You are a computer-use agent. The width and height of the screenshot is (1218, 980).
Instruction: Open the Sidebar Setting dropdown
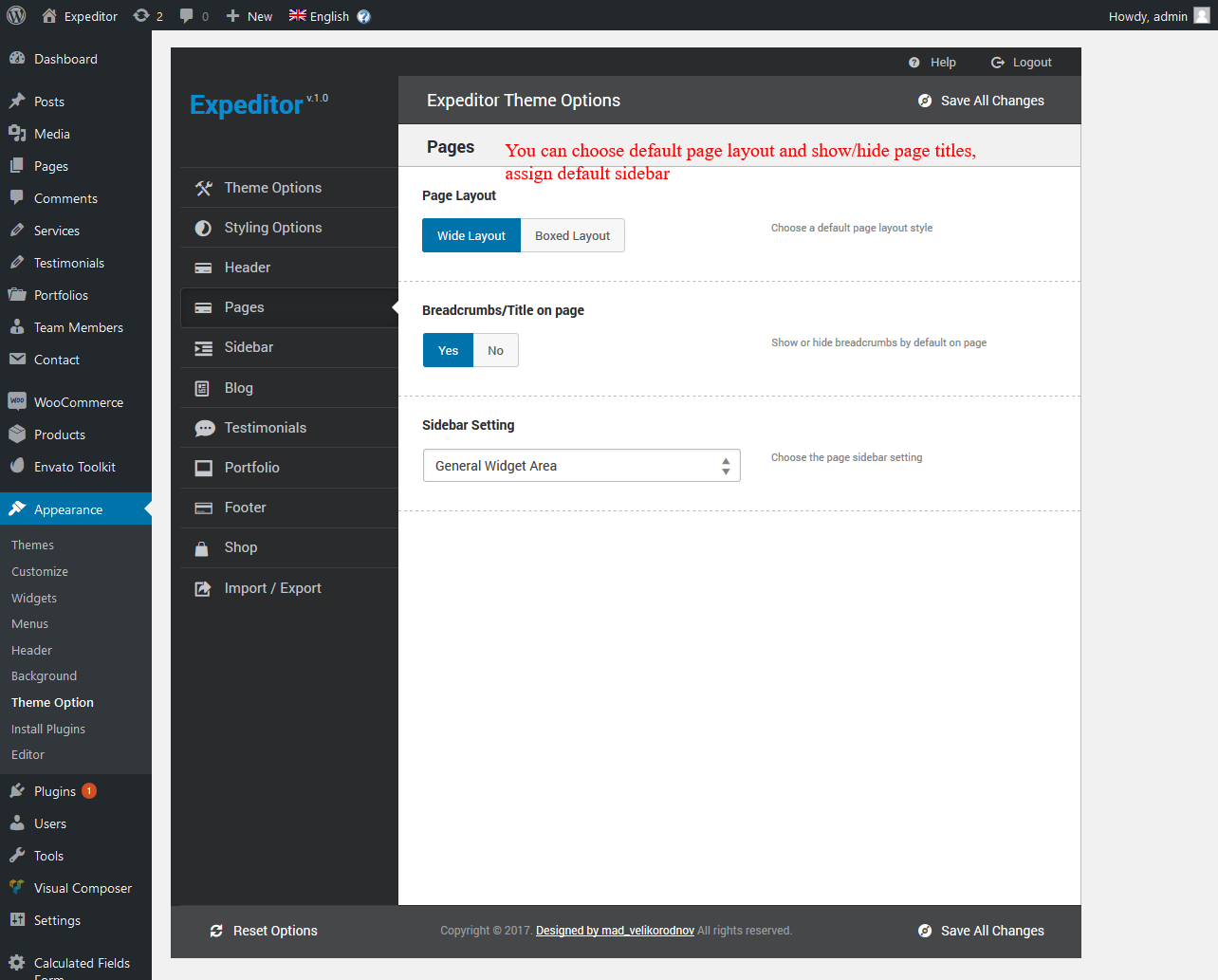[x=581, y=466]
